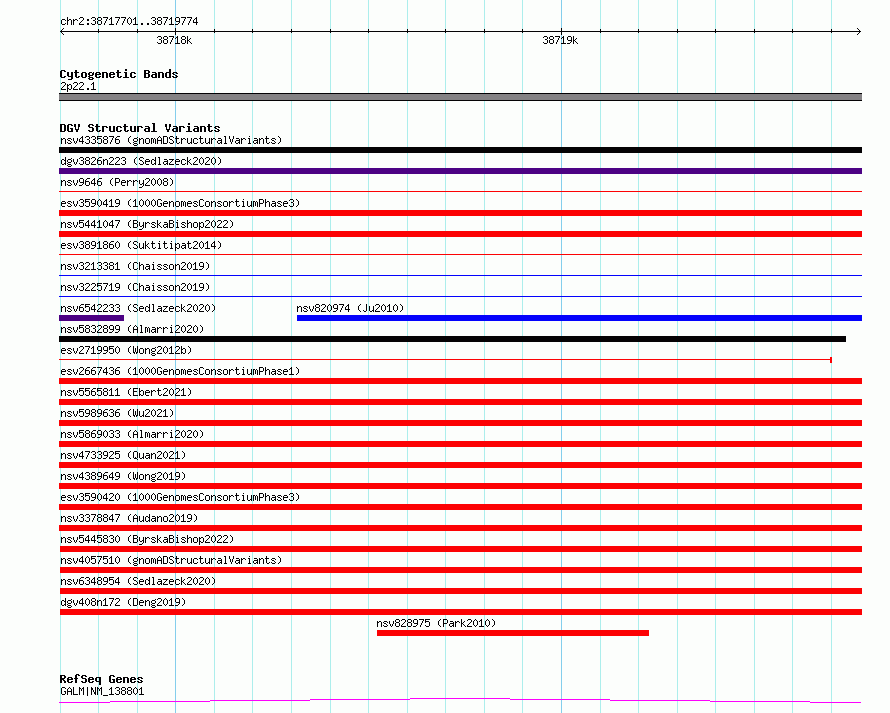Click the 38718k ruler position label
The height and width of the screenshot is (713, 890).
pyautogui.click(x=174, y=40)
